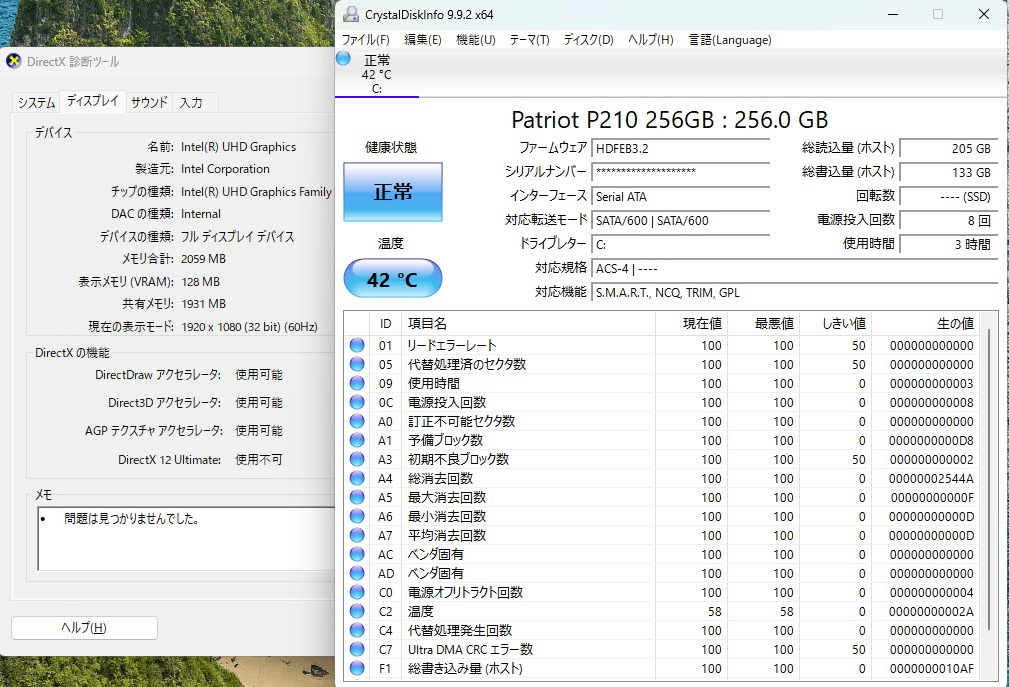Screen dimensions: 1009x687
Task: Click status circle for ID A4 総消去回数
Action: tap(357, 478)
